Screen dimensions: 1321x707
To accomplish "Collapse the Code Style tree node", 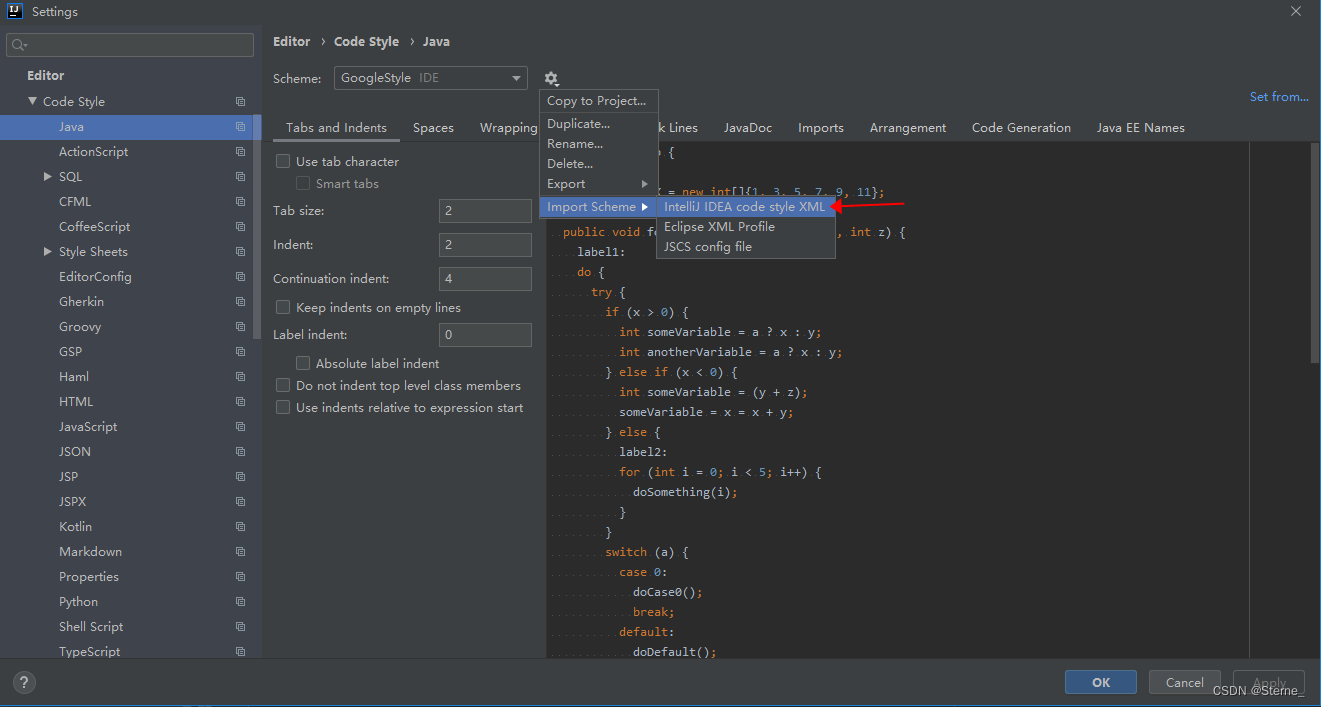I will 33,101.
